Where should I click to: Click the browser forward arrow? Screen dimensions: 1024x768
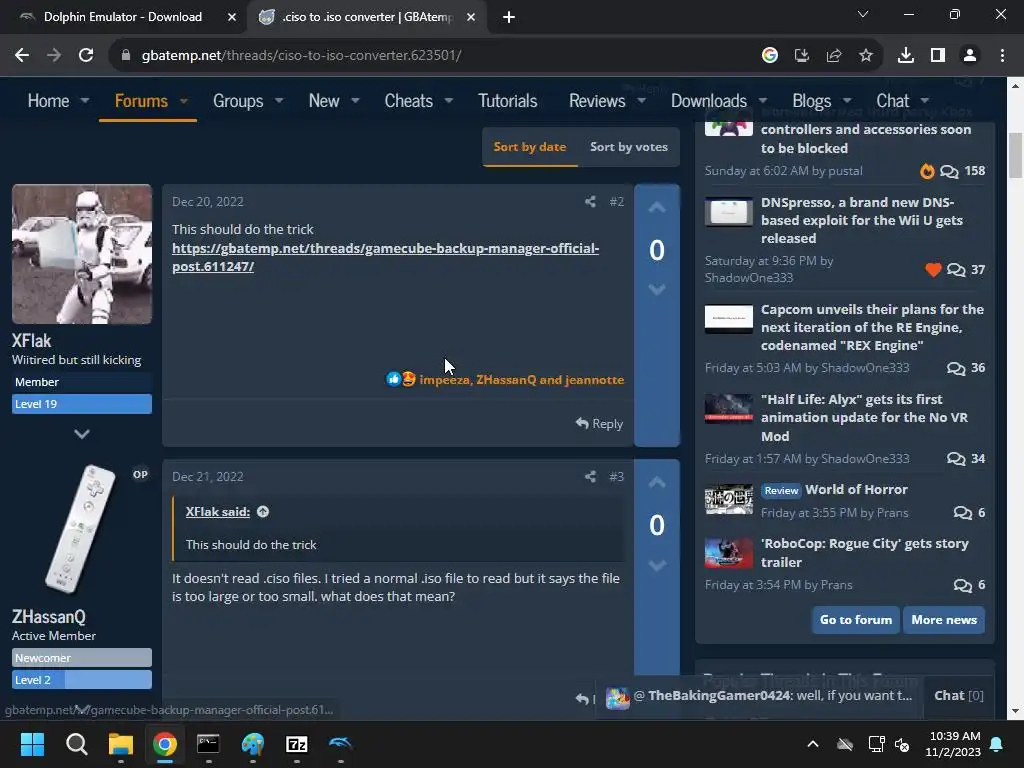pos(54,56)
